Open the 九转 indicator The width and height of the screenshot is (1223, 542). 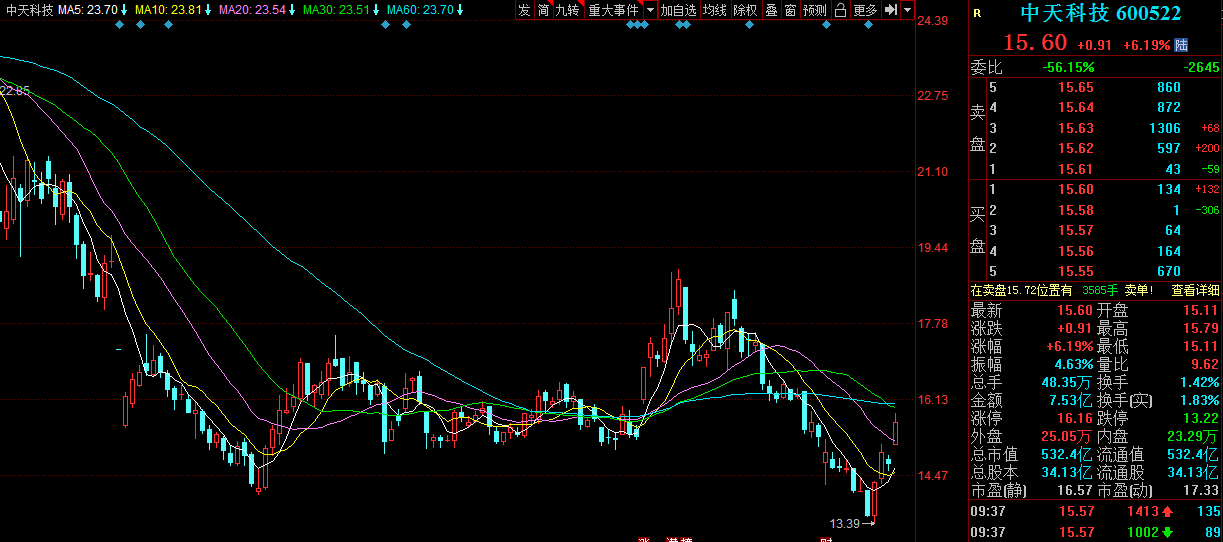click(x=567, y=10)
